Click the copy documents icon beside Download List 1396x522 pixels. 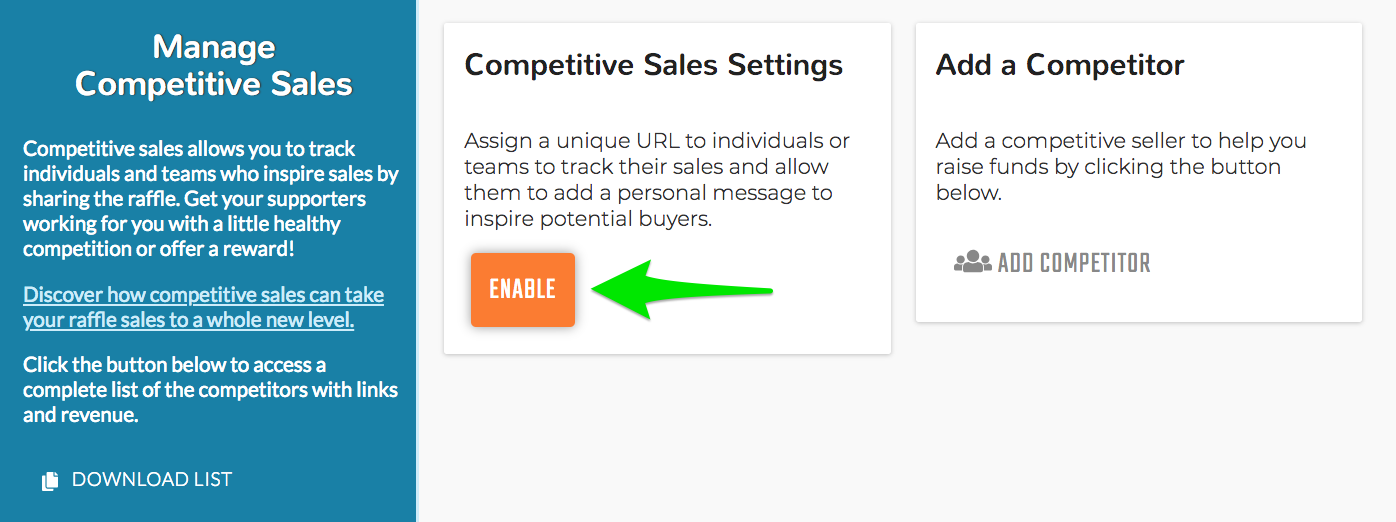(x=50, y=481)
